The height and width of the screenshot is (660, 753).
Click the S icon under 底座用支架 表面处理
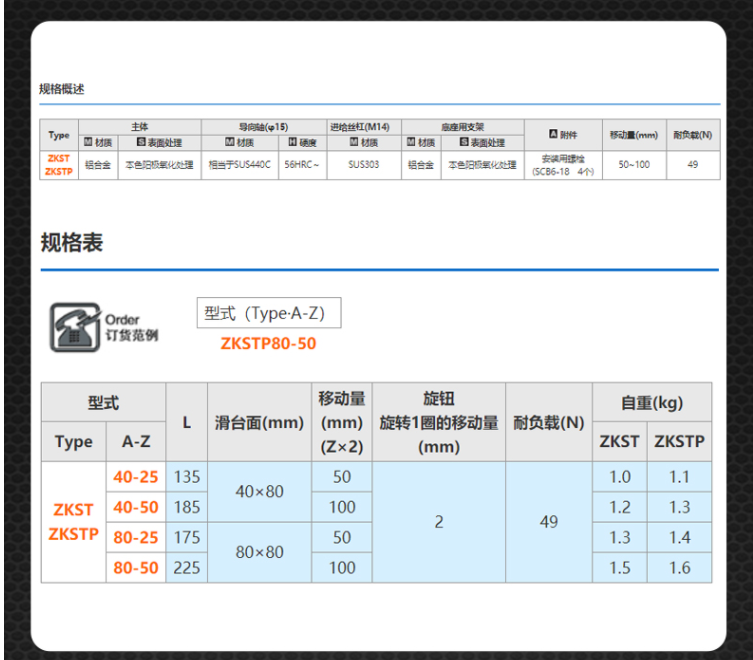click(x=464, y=142)
